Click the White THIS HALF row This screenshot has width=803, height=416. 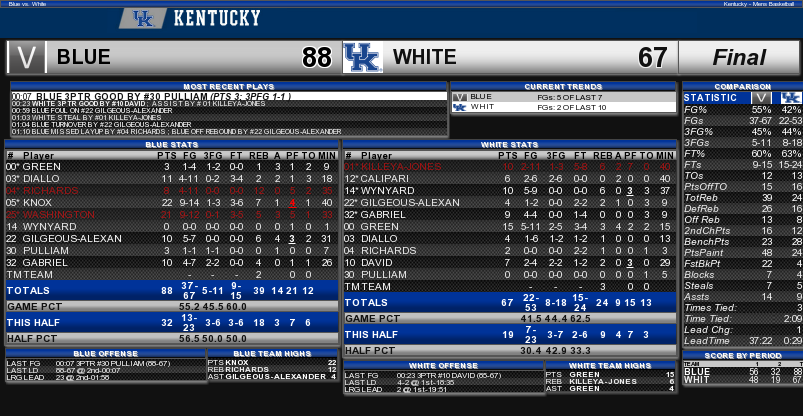point(510,335)
